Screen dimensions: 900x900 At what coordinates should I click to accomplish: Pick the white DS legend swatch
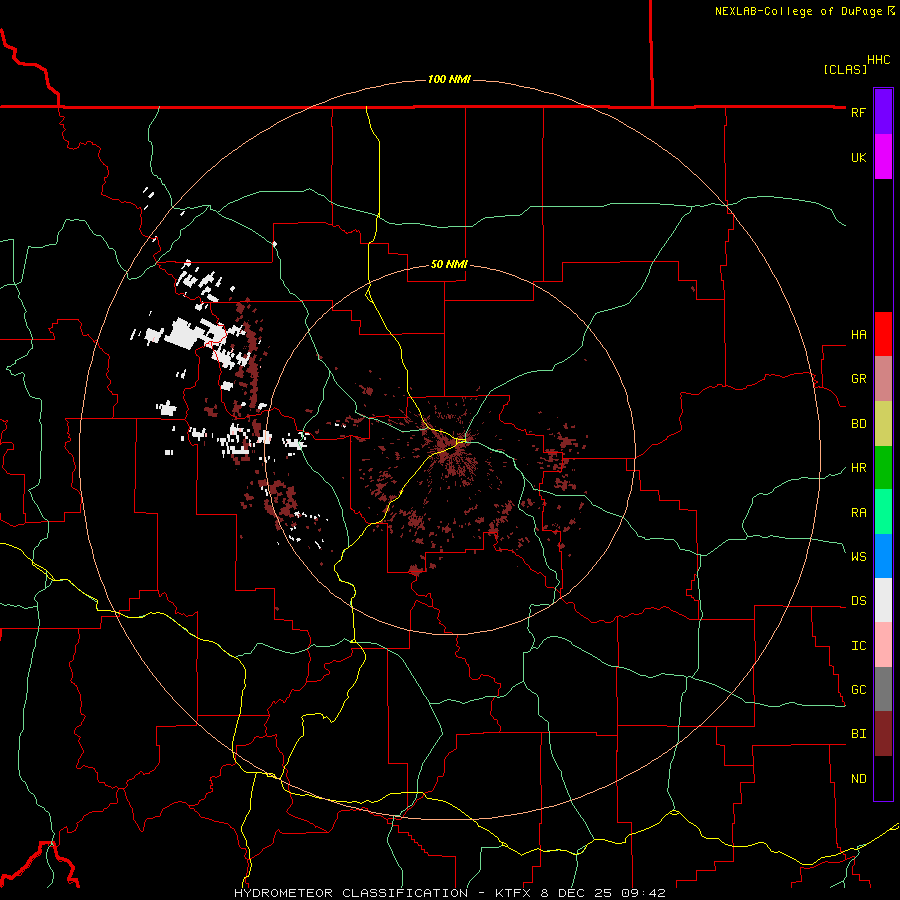(x=883, y=600)
